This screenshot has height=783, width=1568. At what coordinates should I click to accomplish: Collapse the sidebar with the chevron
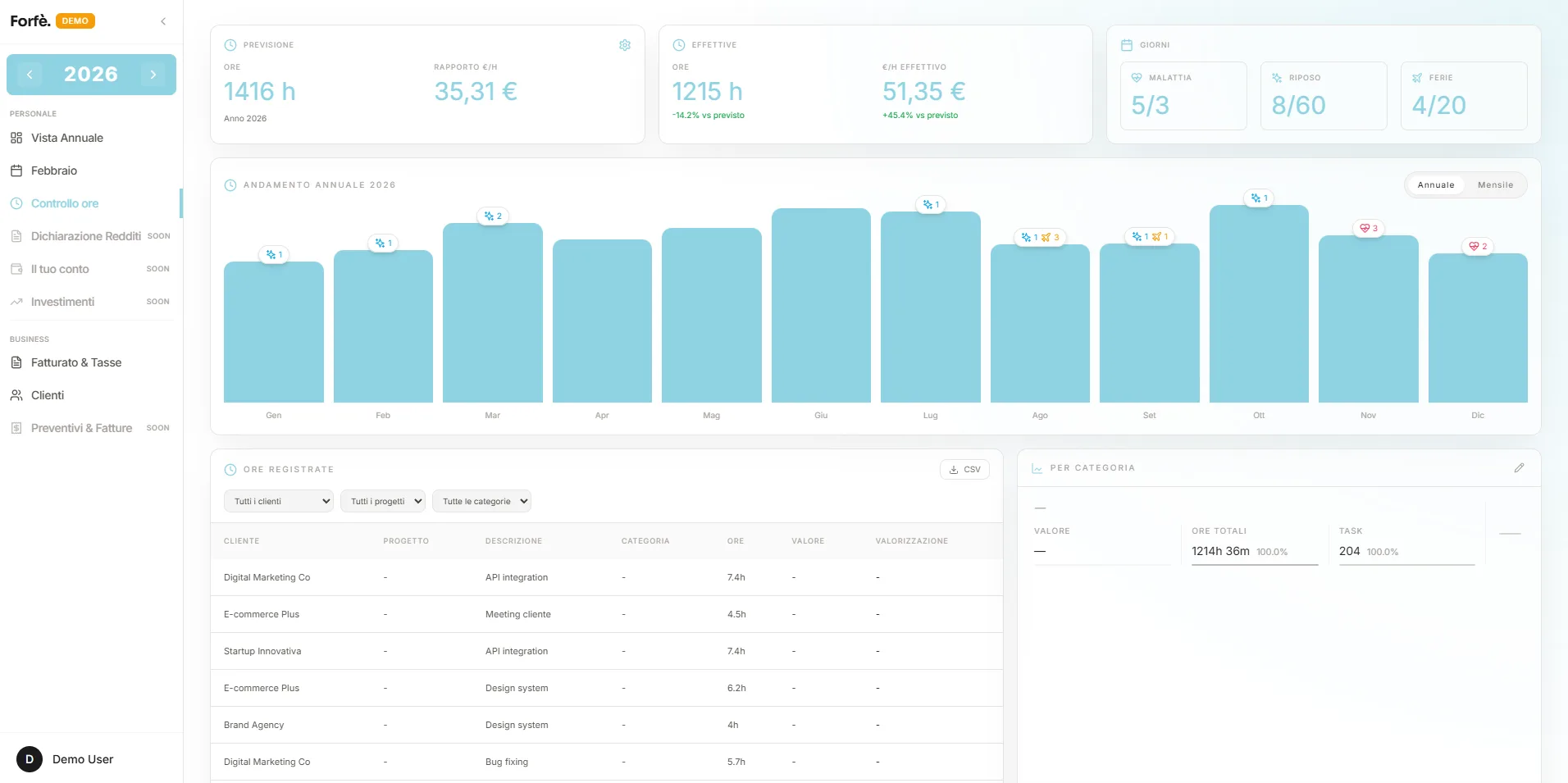point(163,21)
